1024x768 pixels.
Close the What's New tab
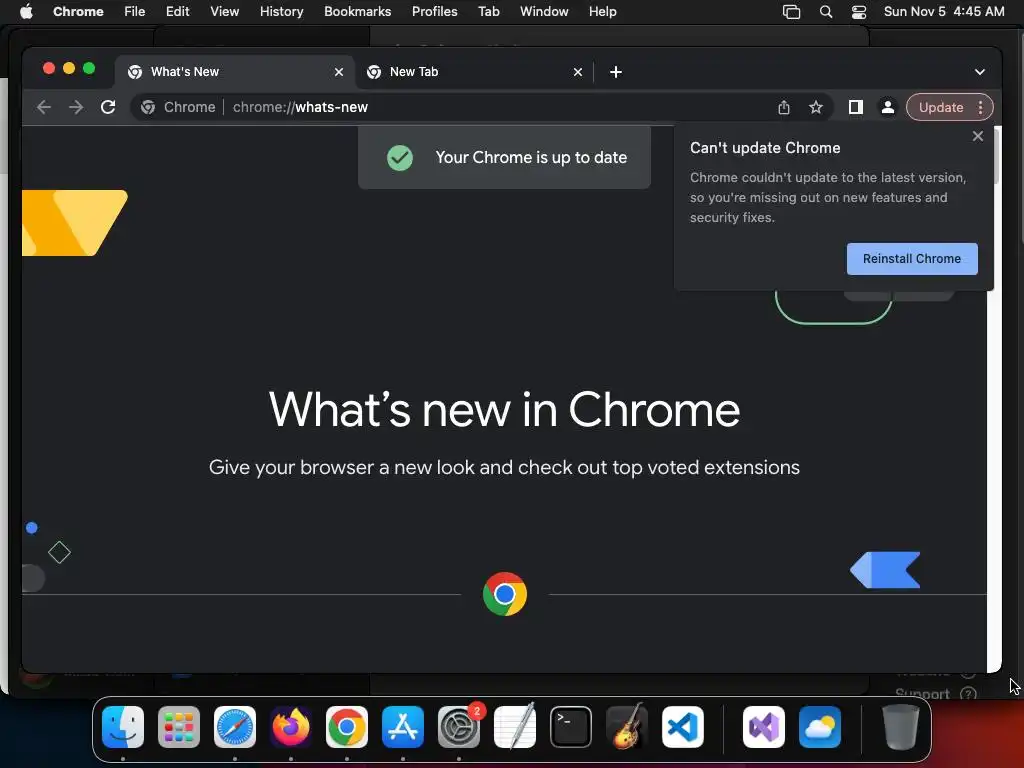[339, 72]
